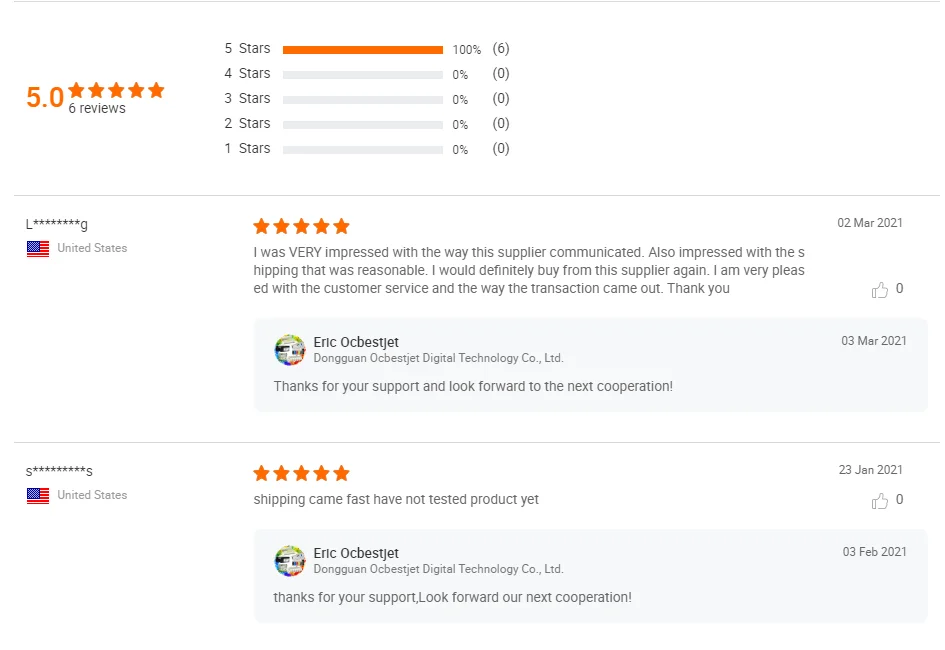Click reviewer name L********g
Image resolution: width=945 pixels, height=650 pixels.
pyautogui.click(x=57, y=224)
